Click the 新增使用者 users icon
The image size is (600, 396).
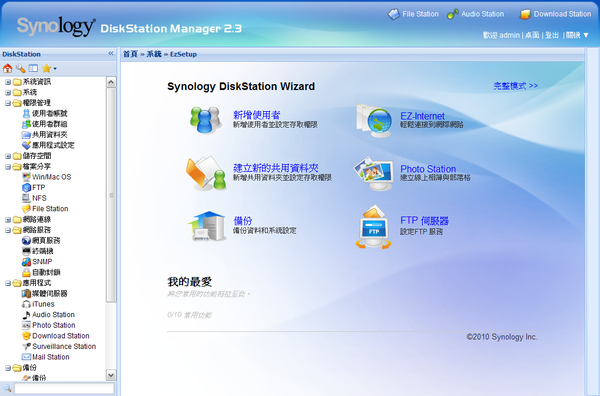(206, 119)
